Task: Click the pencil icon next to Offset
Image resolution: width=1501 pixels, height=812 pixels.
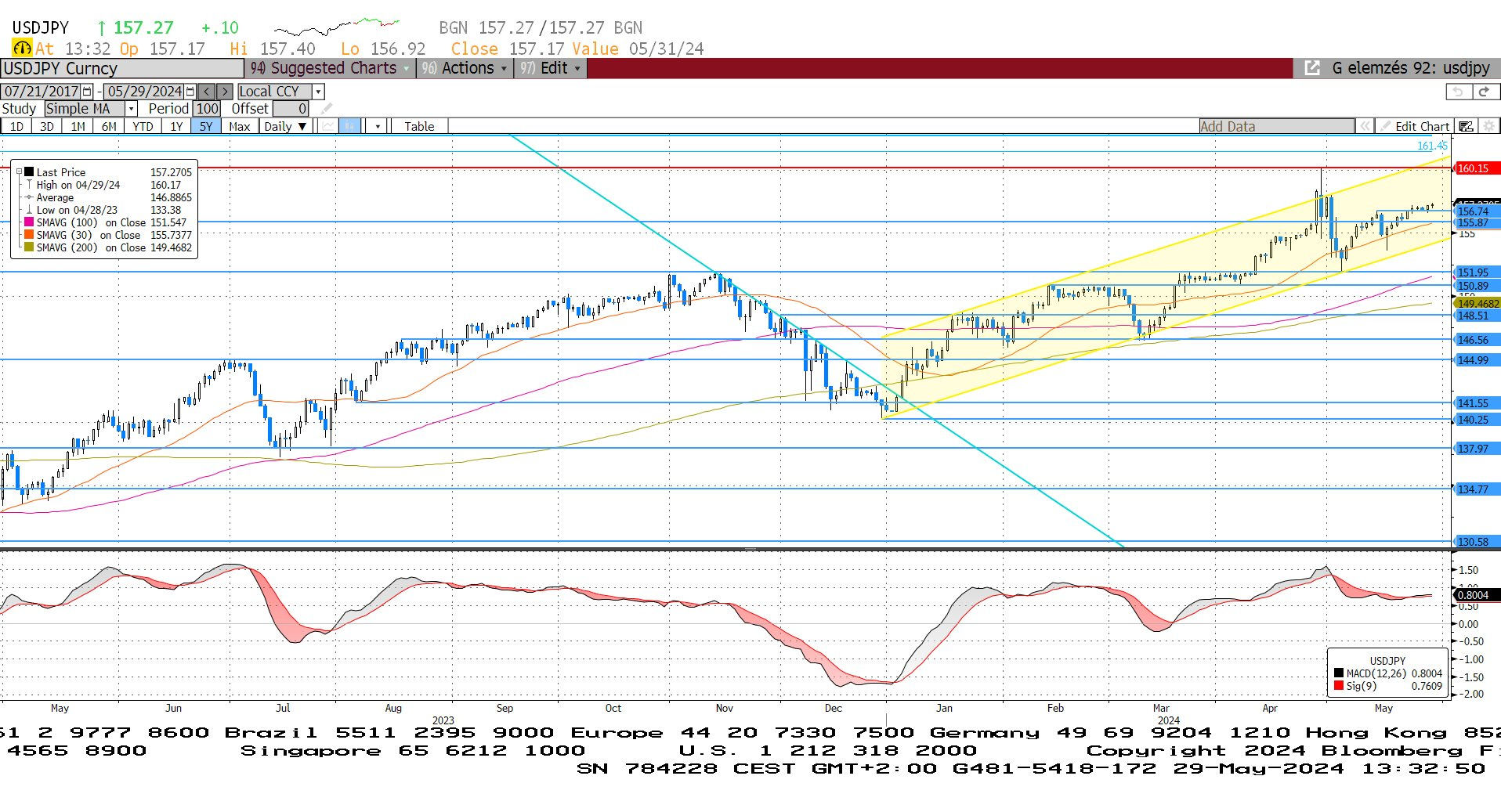Action: click(x=327, y=109)
